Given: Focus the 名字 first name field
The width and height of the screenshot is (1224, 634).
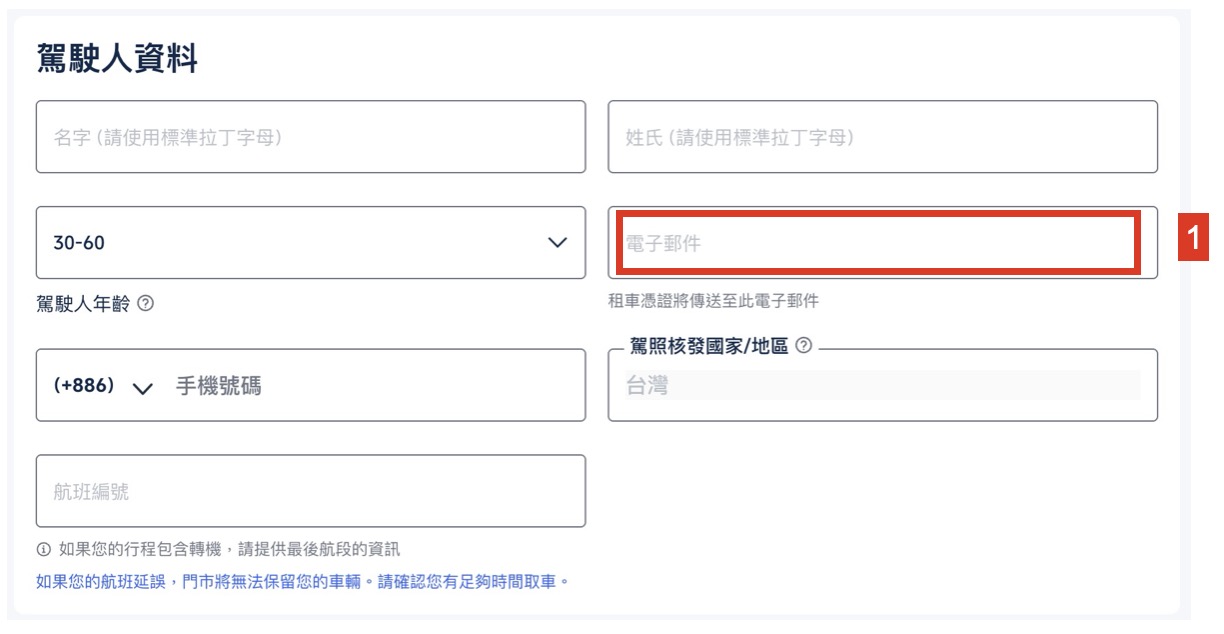Looking at the screenshot, I should point(310,137).
